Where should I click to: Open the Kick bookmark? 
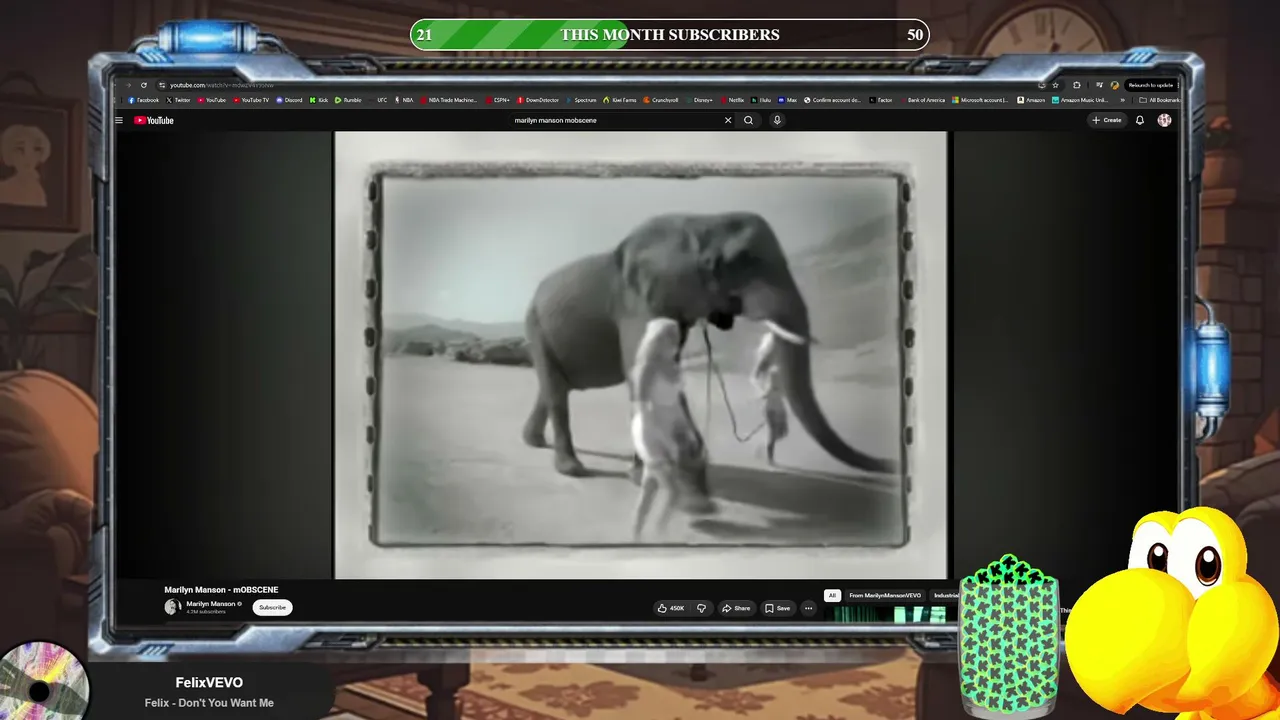pyautogui.click(x=319, y=100)
